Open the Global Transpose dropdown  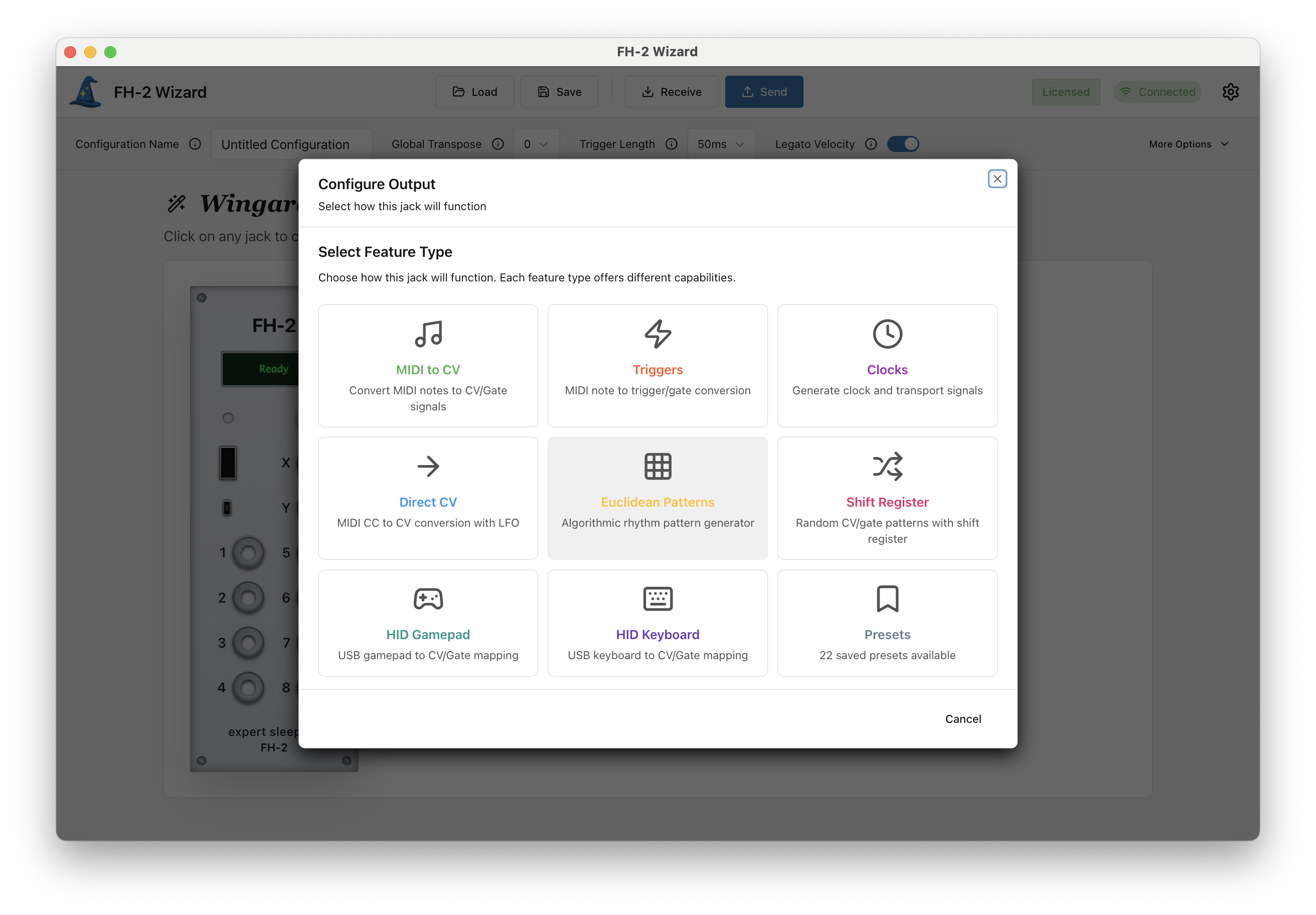point(536,144)
